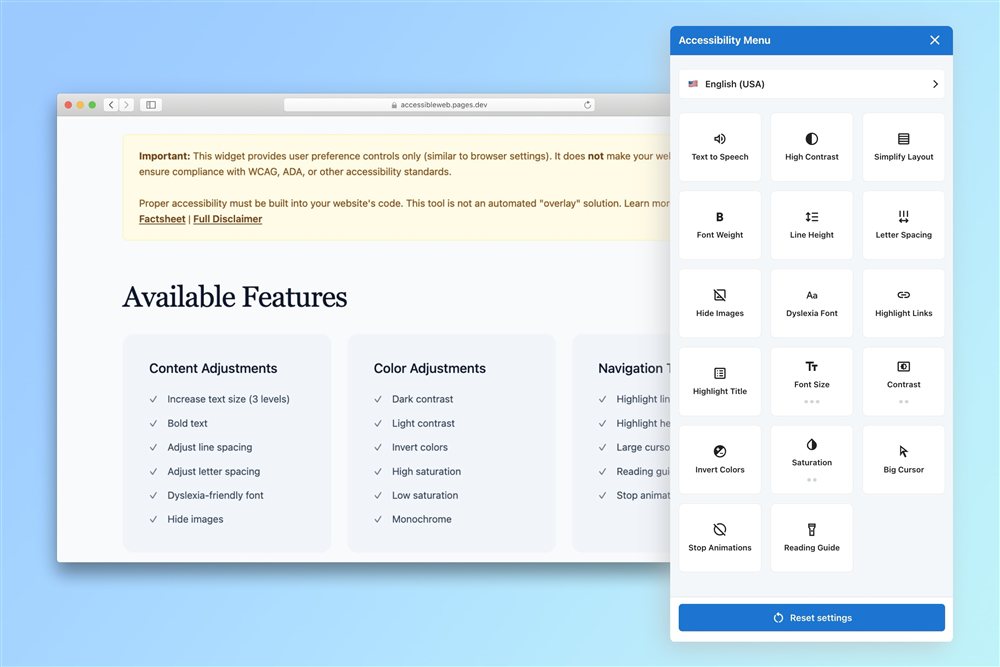
Task: Click the 'Important:' warning label
Action: 165,156
